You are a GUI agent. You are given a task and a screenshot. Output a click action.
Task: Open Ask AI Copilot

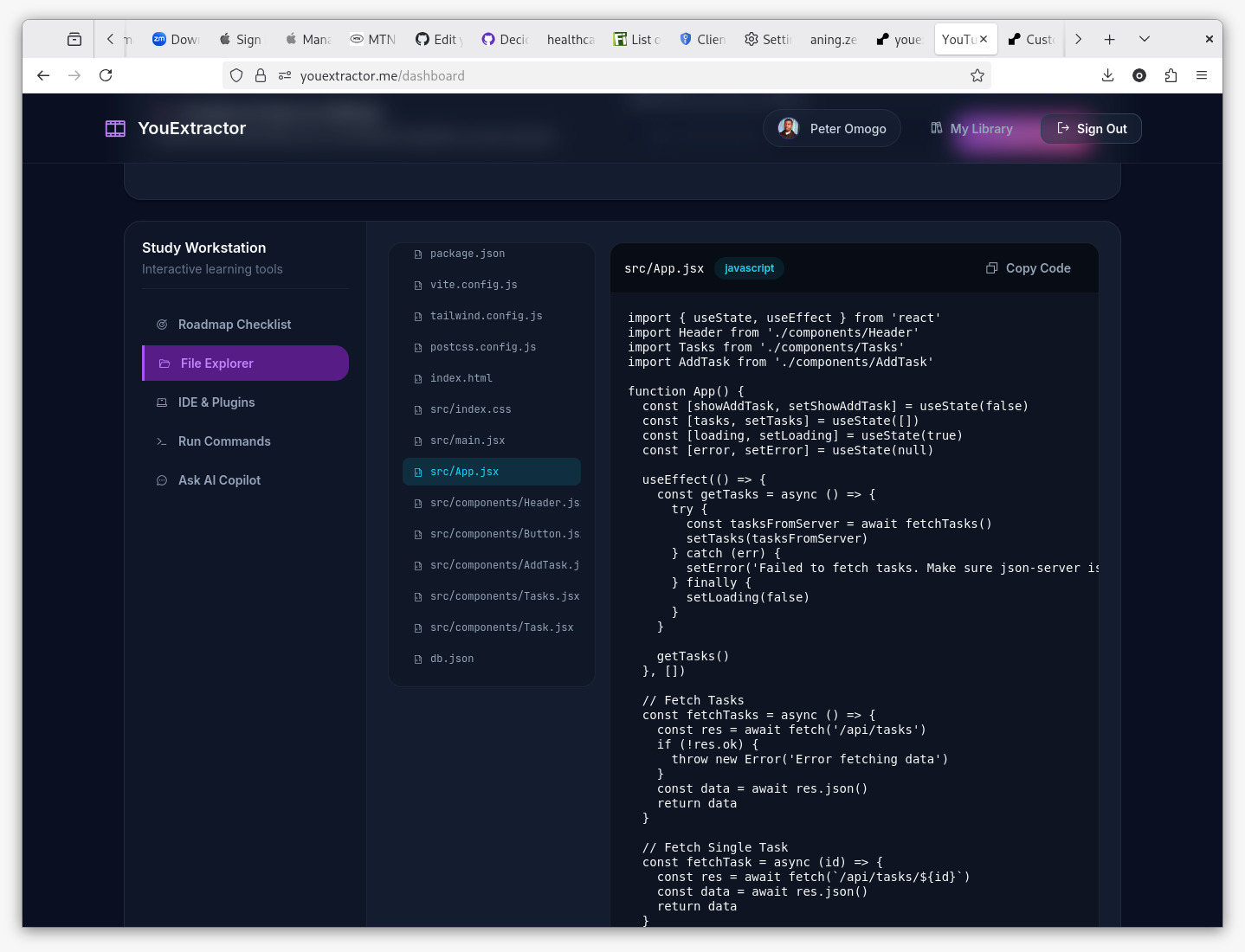click(x=246, y=480)
